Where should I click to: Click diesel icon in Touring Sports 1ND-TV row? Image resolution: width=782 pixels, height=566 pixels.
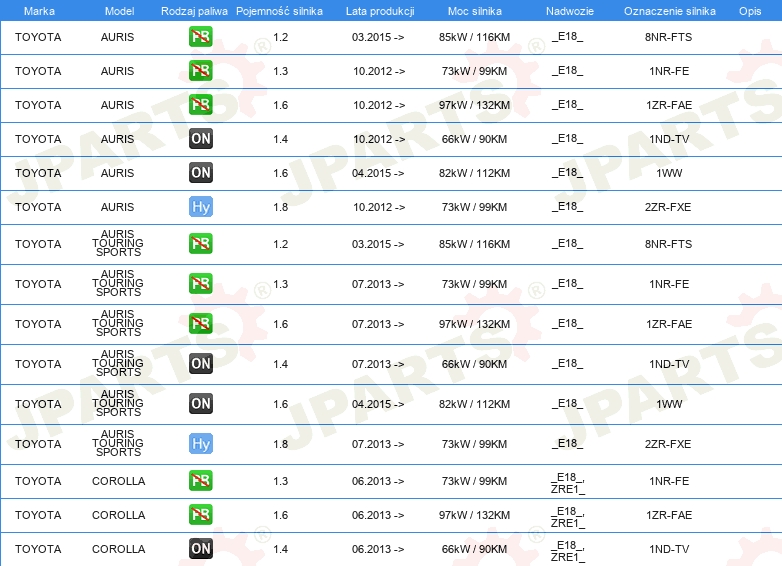200,364
